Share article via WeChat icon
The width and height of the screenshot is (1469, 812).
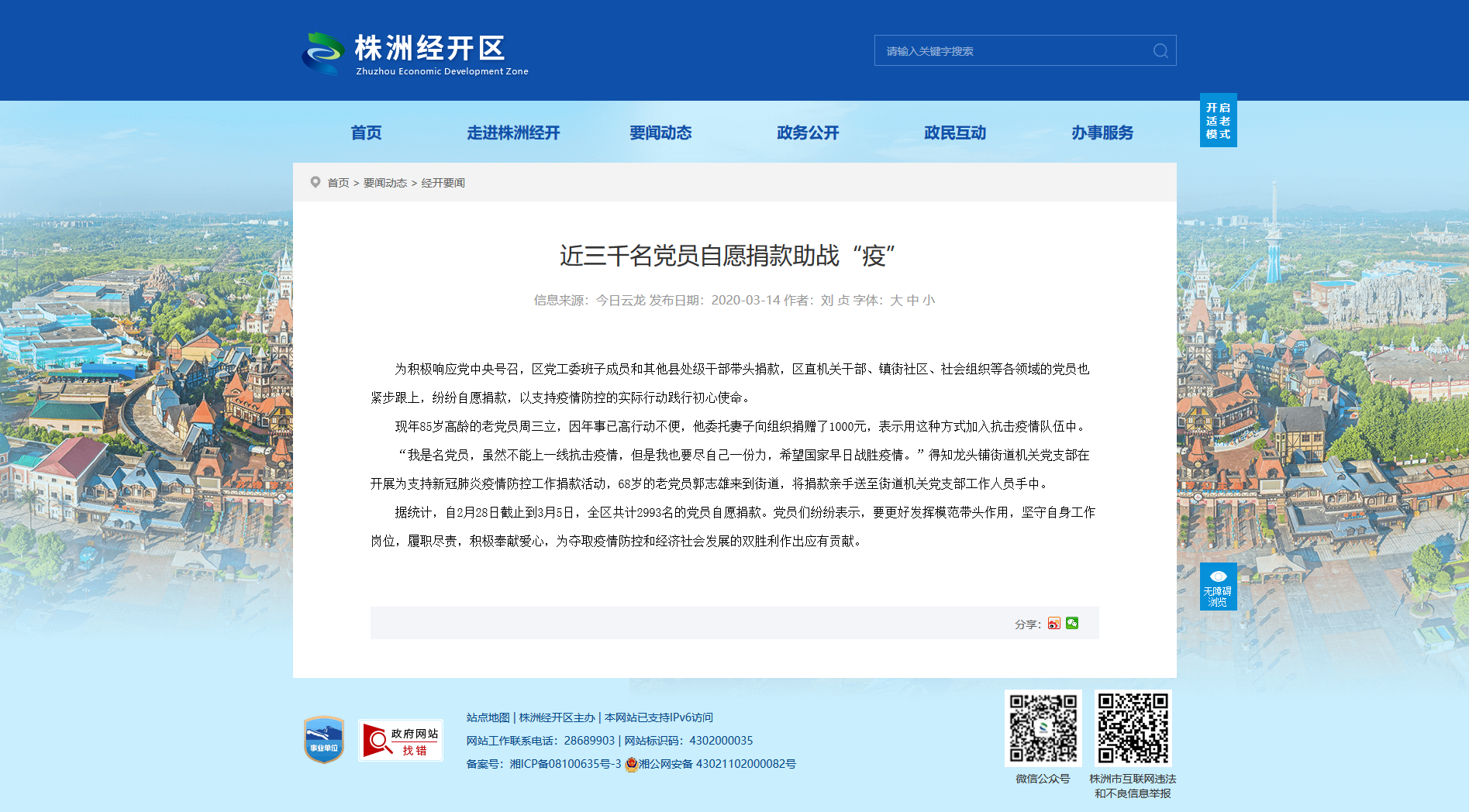1072,624
